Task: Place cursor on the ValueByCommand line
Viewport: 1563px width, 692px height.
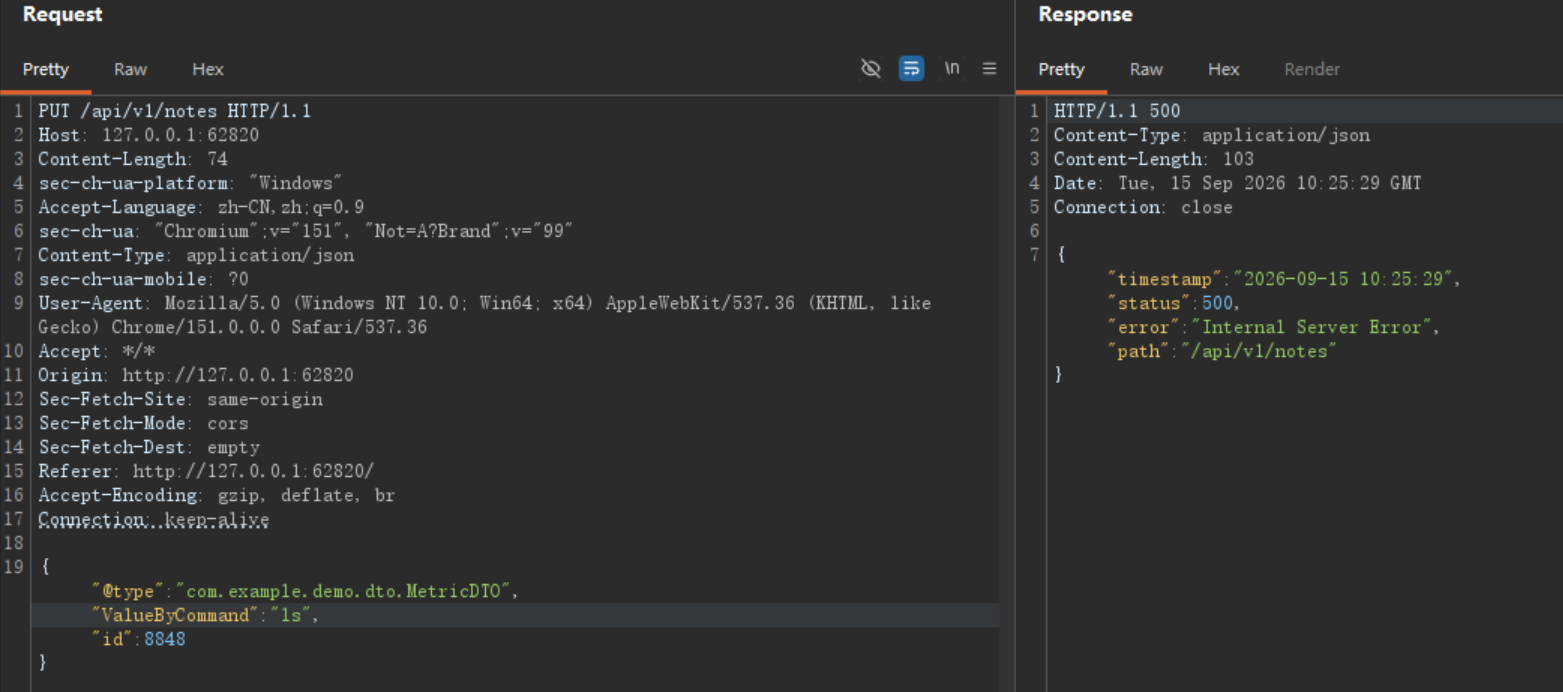Action: (x=515, y=615)
